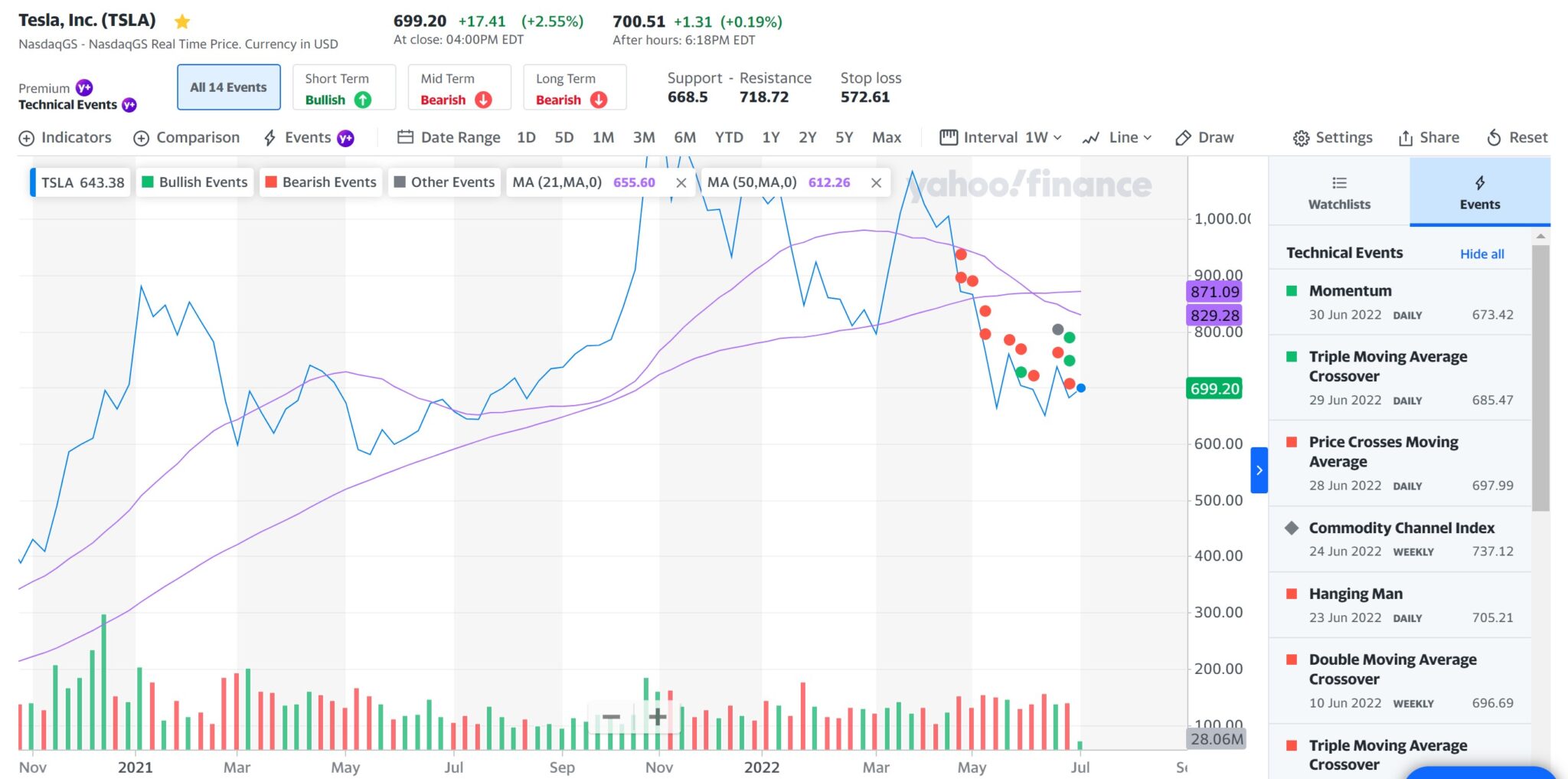1568x779 pixels.
Task: Select 1D range
Action: click(x=526, y=138)
